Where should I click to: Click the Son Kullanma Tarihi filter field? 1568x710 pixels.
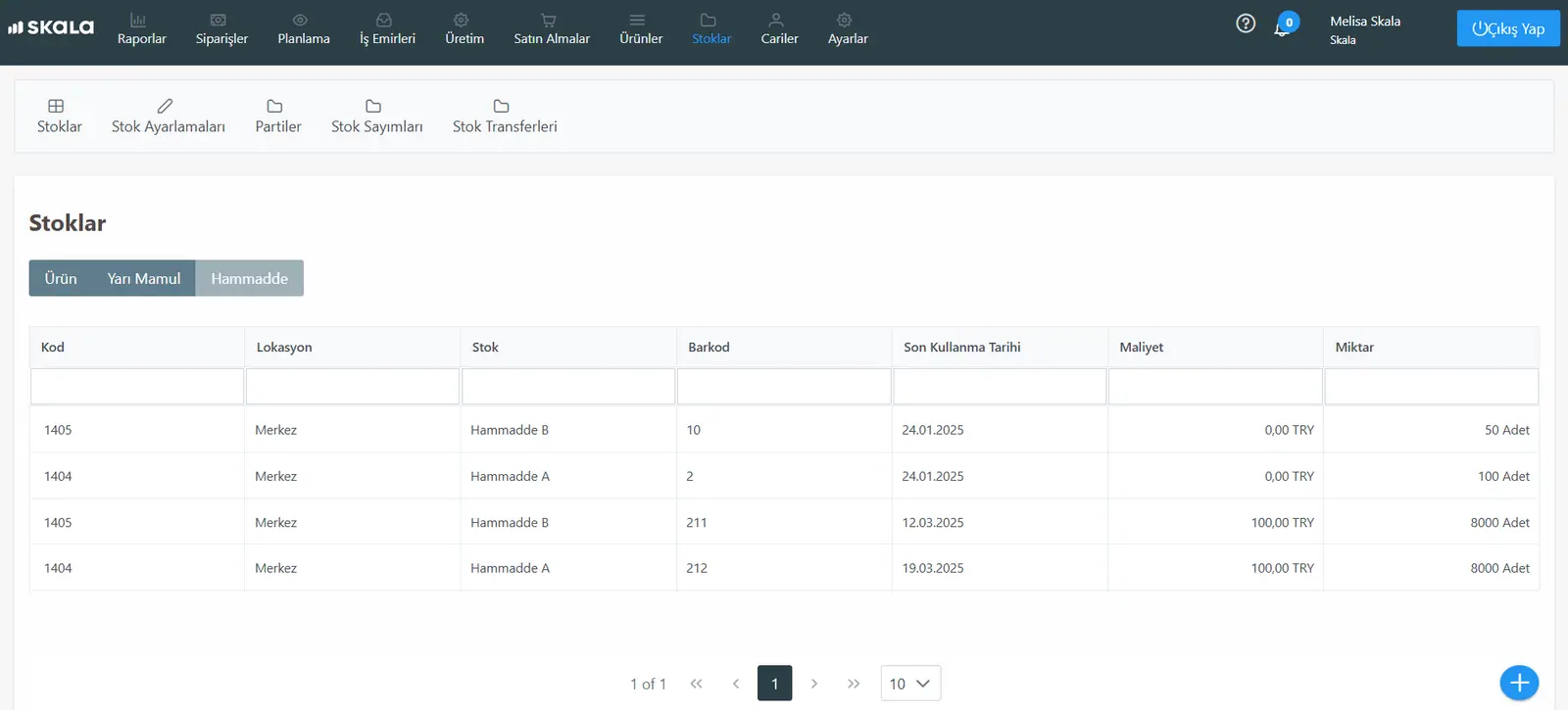[1000, 387]
